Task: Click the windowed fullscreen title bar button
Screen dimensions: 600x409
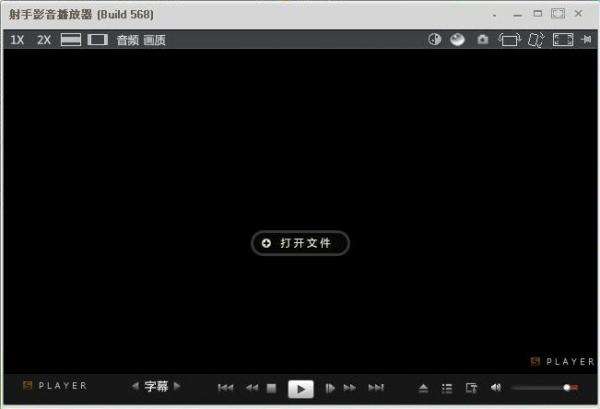Action: 558,14
